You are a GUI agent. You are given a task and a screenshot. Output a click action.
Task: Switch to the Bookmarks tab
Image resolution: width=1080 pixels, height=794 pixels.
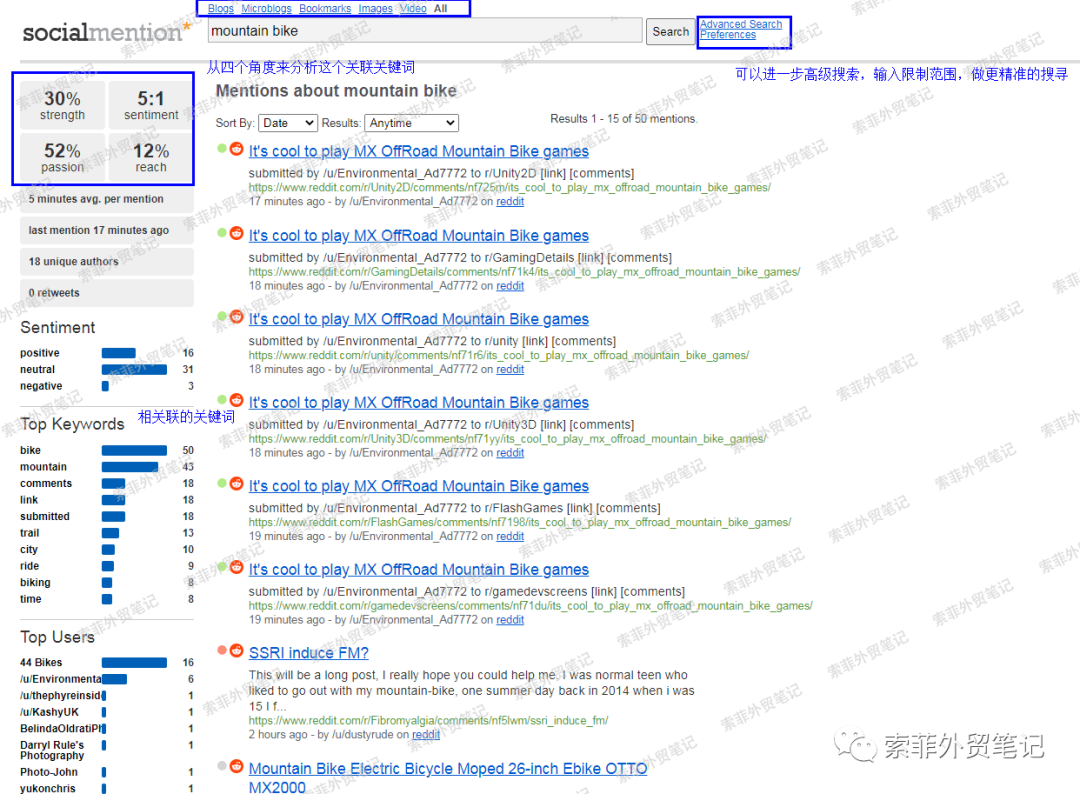(x=325, y=8)
